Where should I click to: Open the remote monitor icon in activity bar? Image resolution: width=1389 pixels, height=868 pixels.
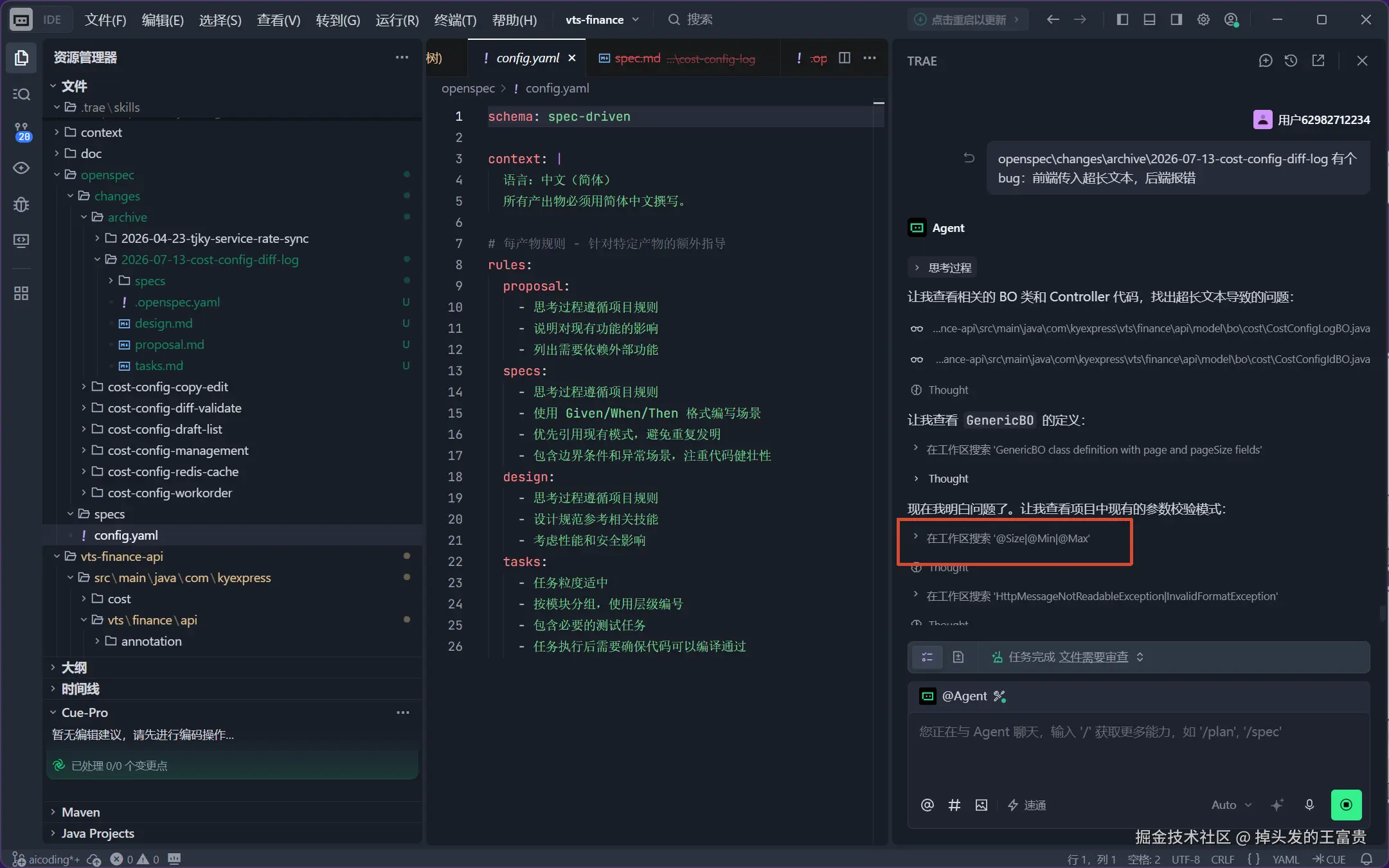21,241
